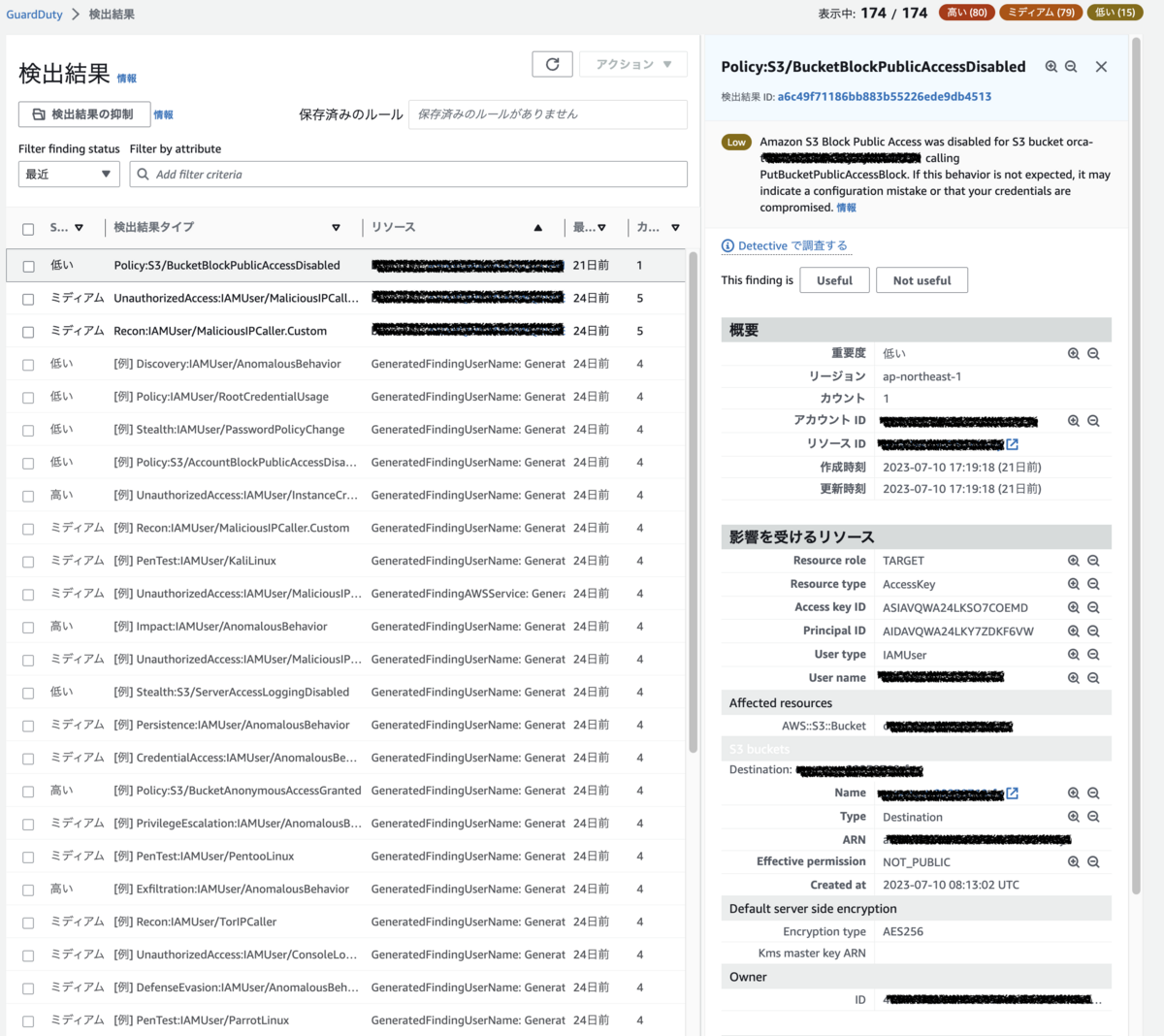Exclude filter icon for User name

(1093, 678)
